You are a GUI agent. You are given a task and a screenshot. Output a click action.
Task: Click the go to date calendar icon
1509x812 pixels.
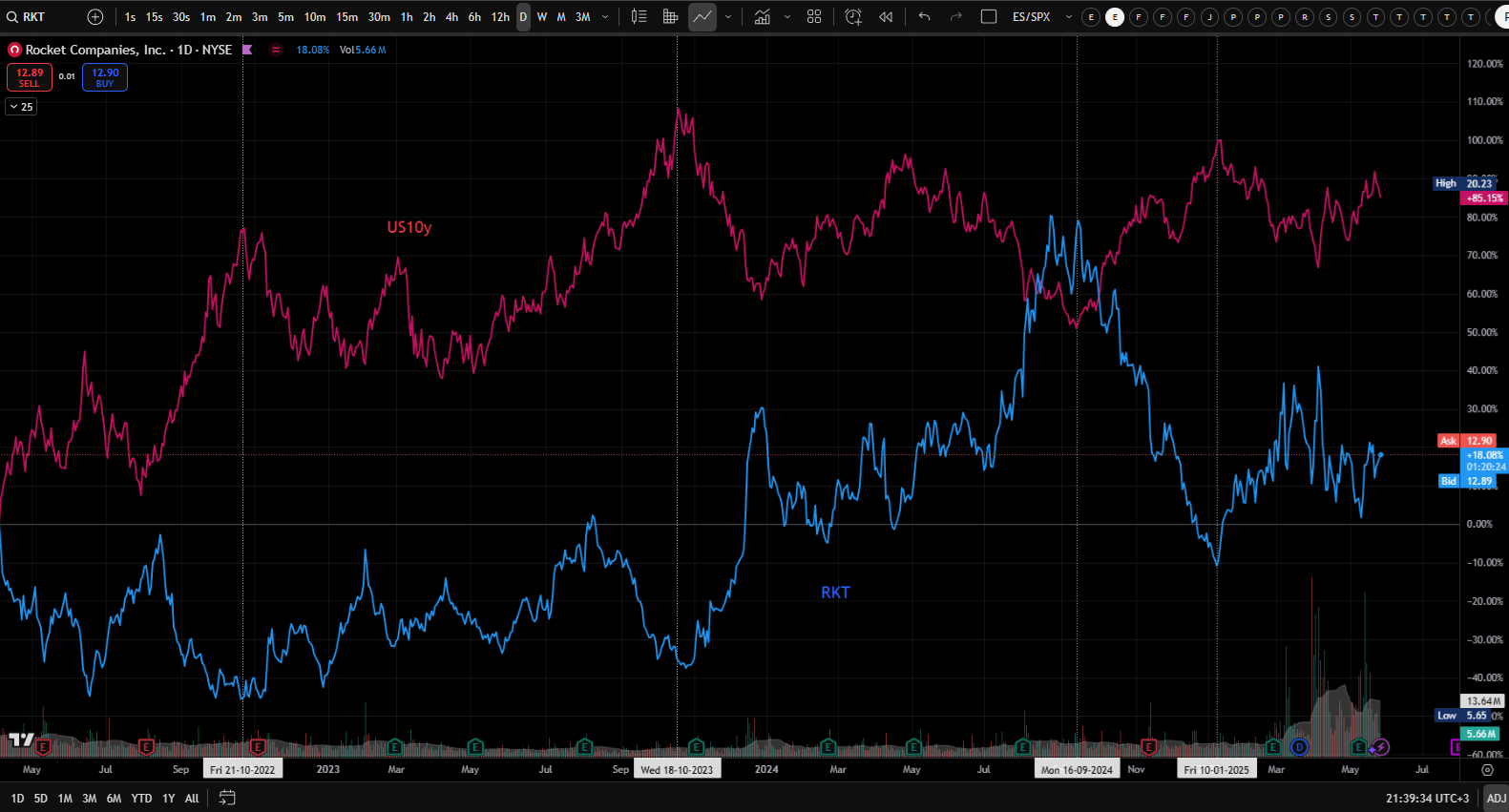(x=227, y=798)
